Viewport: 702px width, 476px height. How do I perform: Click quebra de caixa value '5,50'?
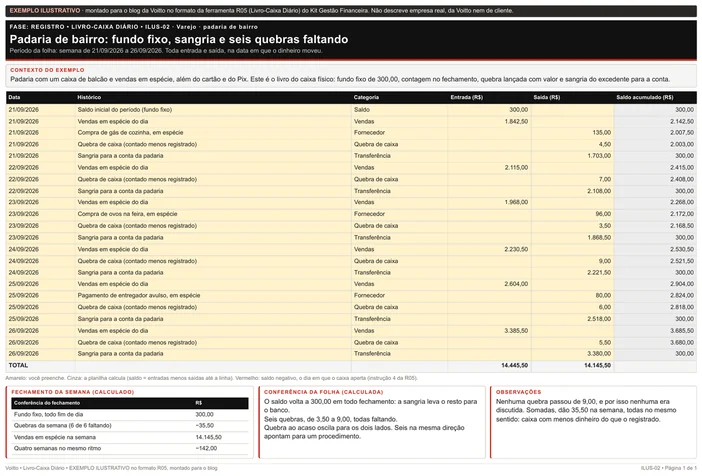coord(605,343)
